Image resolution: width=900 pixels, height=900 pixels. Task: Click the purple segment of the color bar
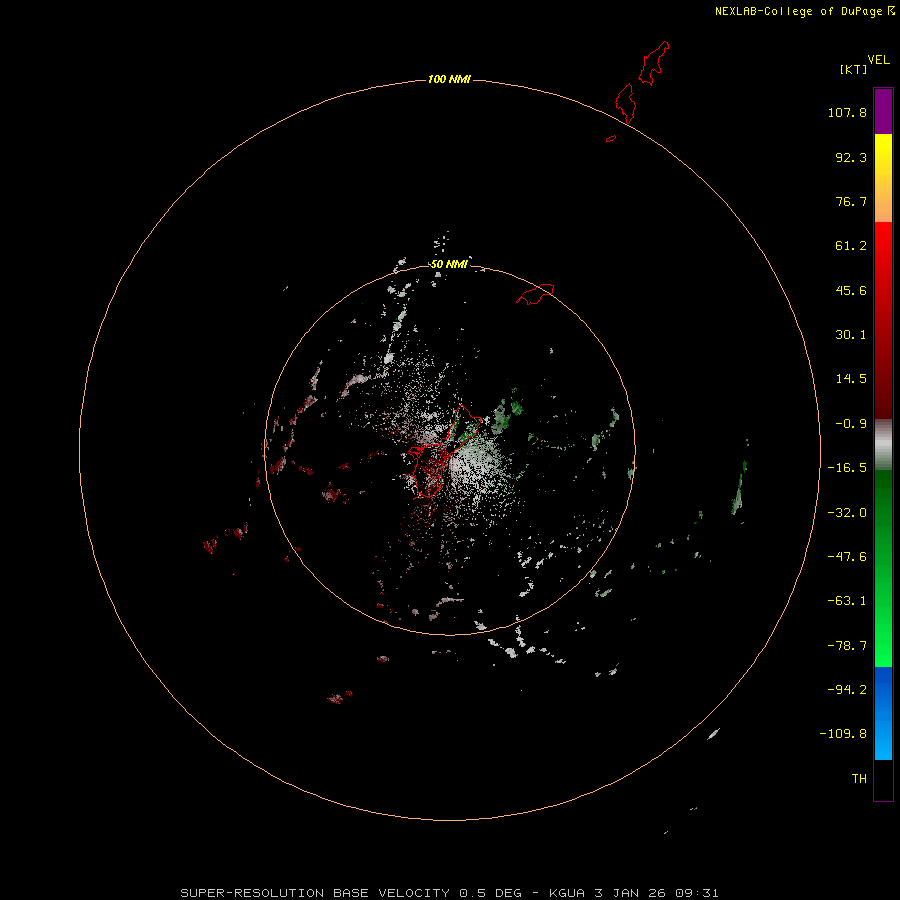pos(883,111)
